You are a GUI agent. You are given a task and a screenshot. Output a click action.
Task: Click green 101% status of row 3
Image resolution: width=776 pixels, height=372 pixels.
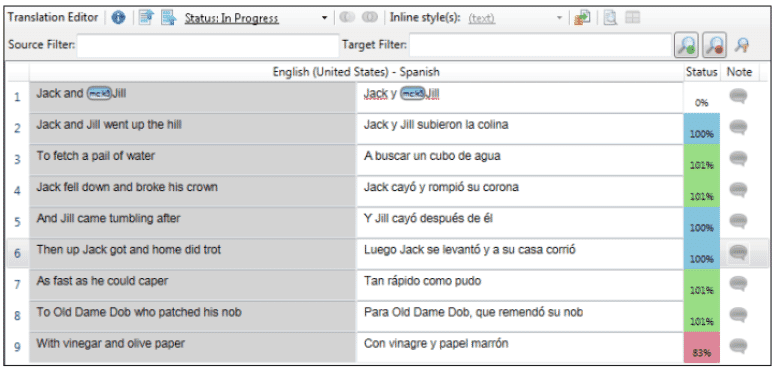(702, 160)
